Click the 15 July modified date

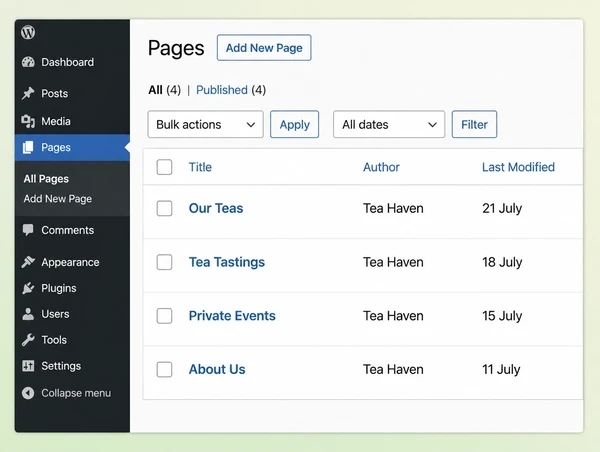pos(502,316)
